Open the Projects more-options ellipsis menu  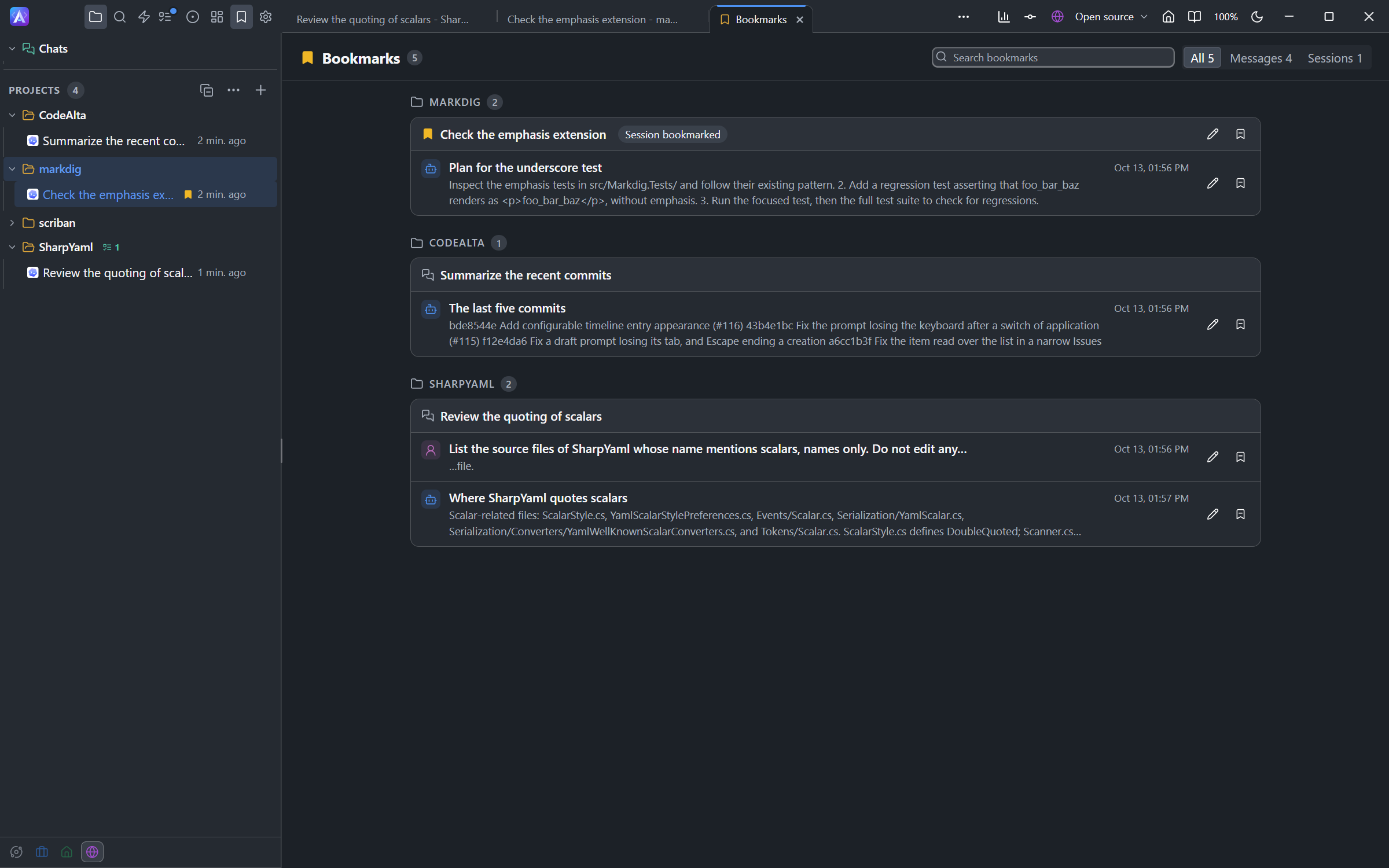coord(233,90)
